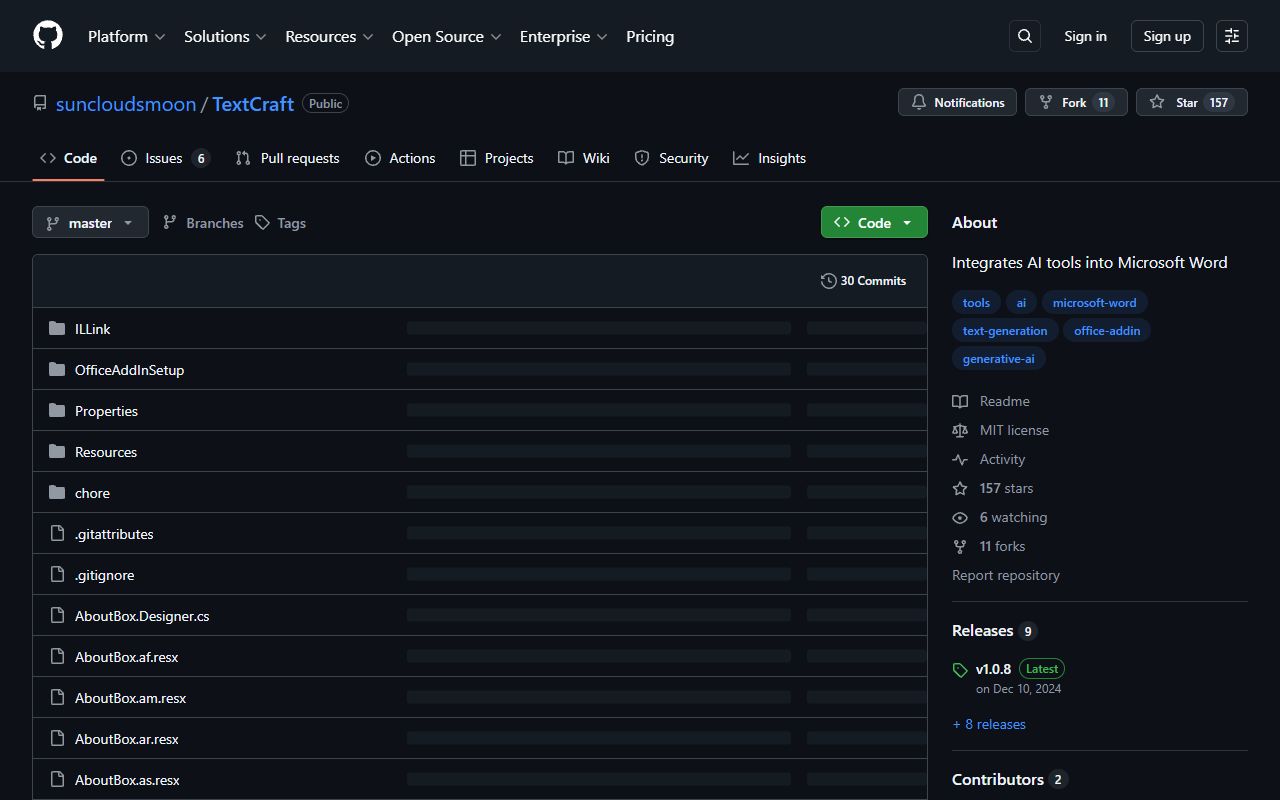
Task: Open the v1.0.8 release link
Action: [x=993, y=668]
